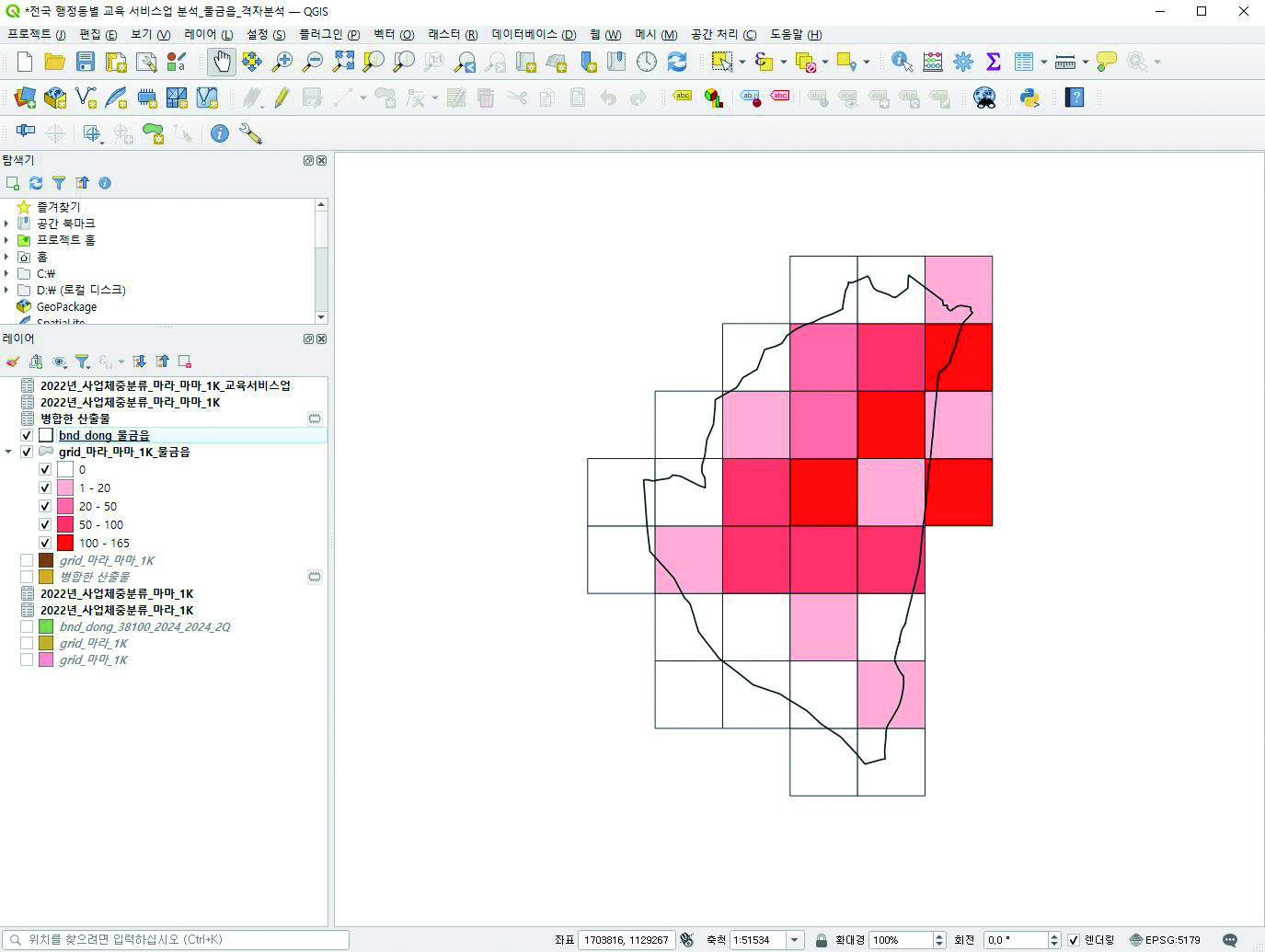This screenshot has width=1265, height=952.
Task: Select the Pan Map hand tool
Action: pos(222,62)
